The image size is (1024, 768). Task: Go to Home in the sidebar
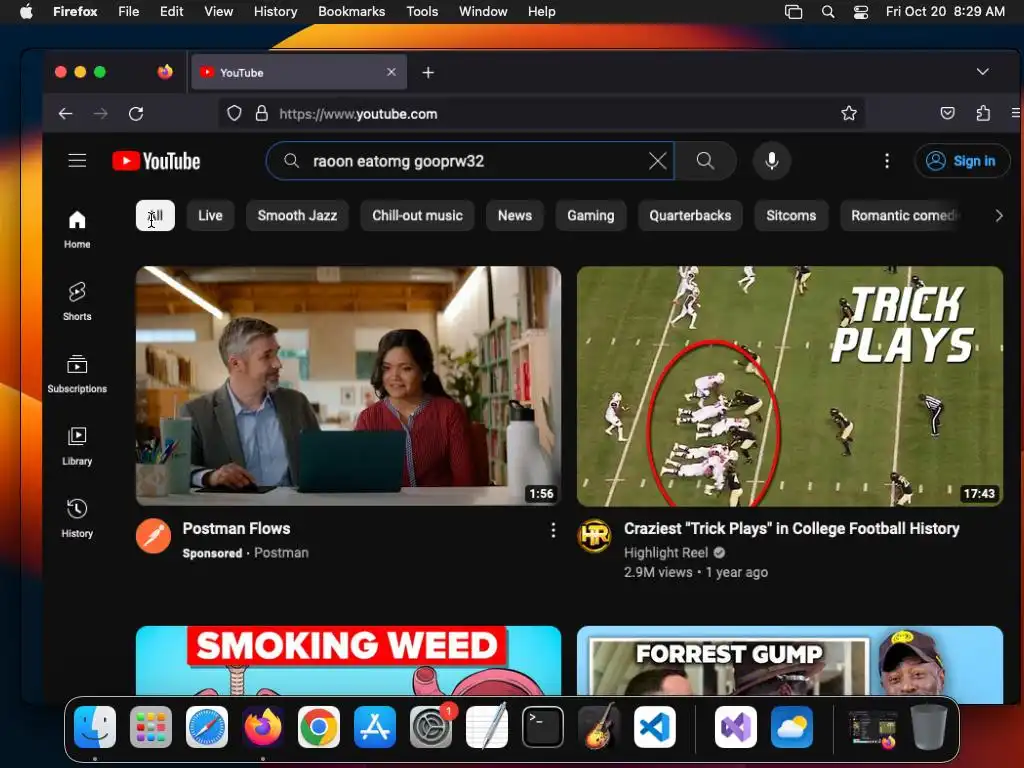click(x=77, y=229)
